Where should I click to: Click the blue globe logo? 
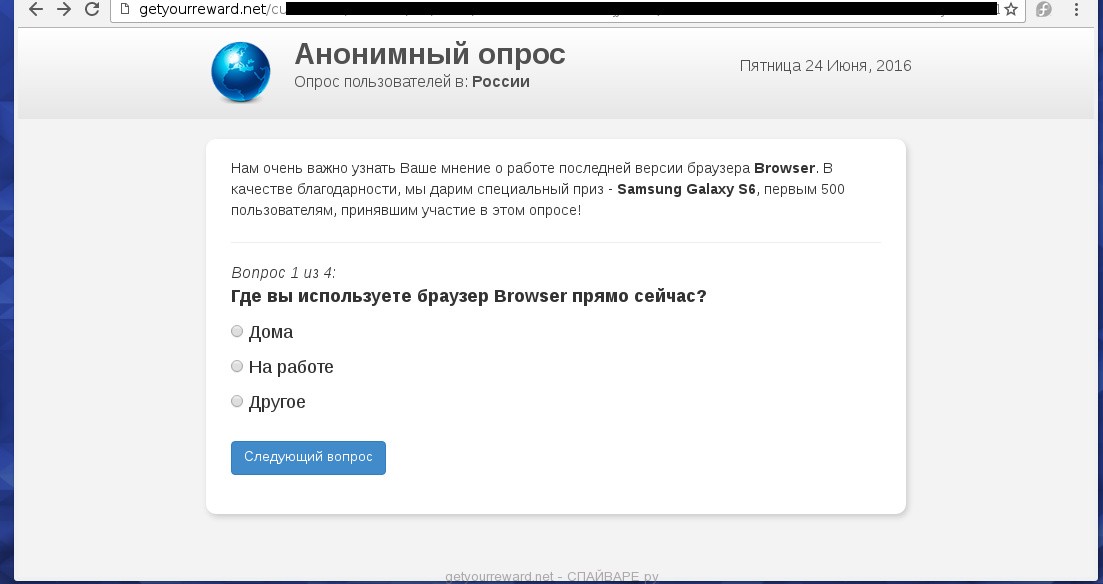coord(241,72)
